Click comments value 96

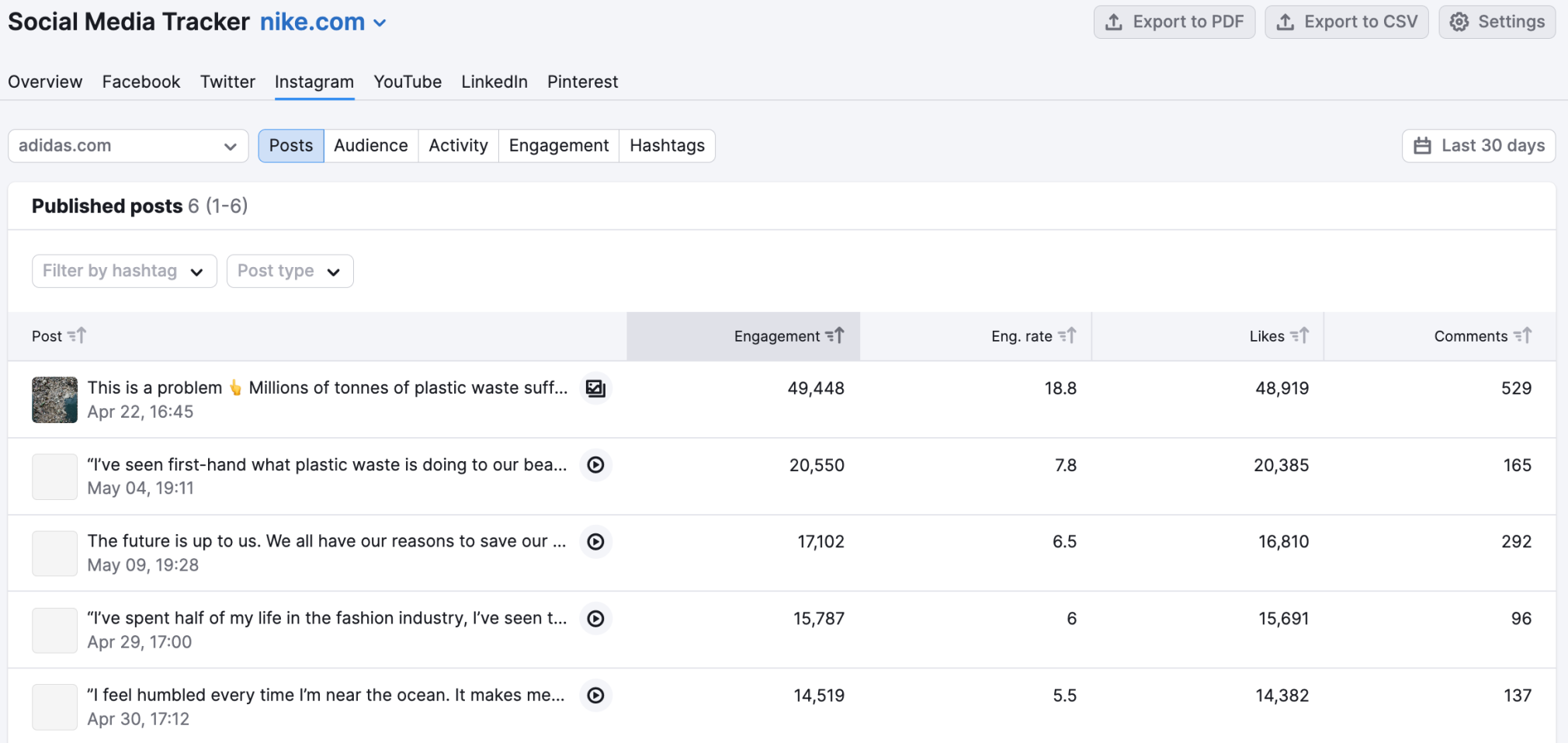[1521, 619]
